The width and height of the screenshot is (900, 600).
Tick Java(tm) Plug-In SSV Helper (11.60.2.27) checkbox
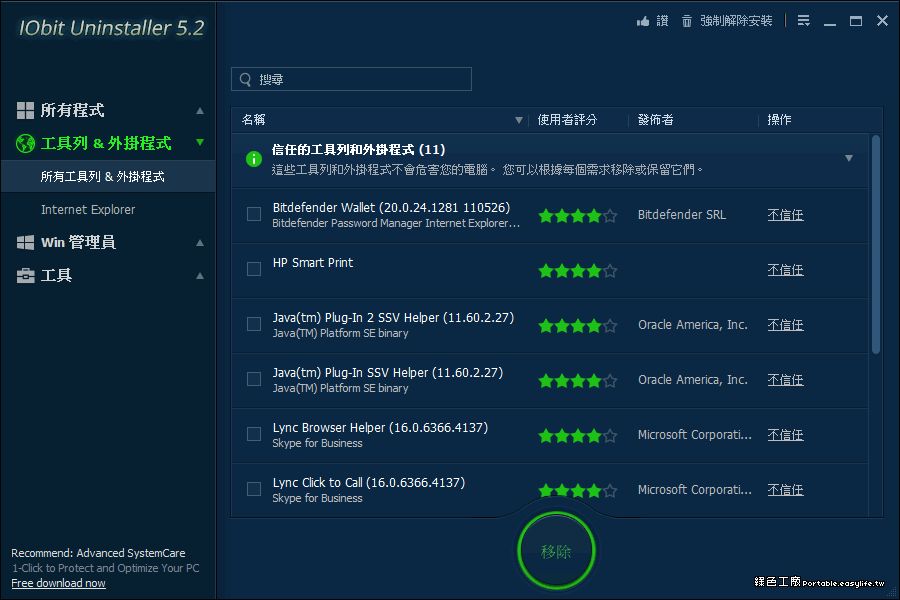click(x=254, y=379)
